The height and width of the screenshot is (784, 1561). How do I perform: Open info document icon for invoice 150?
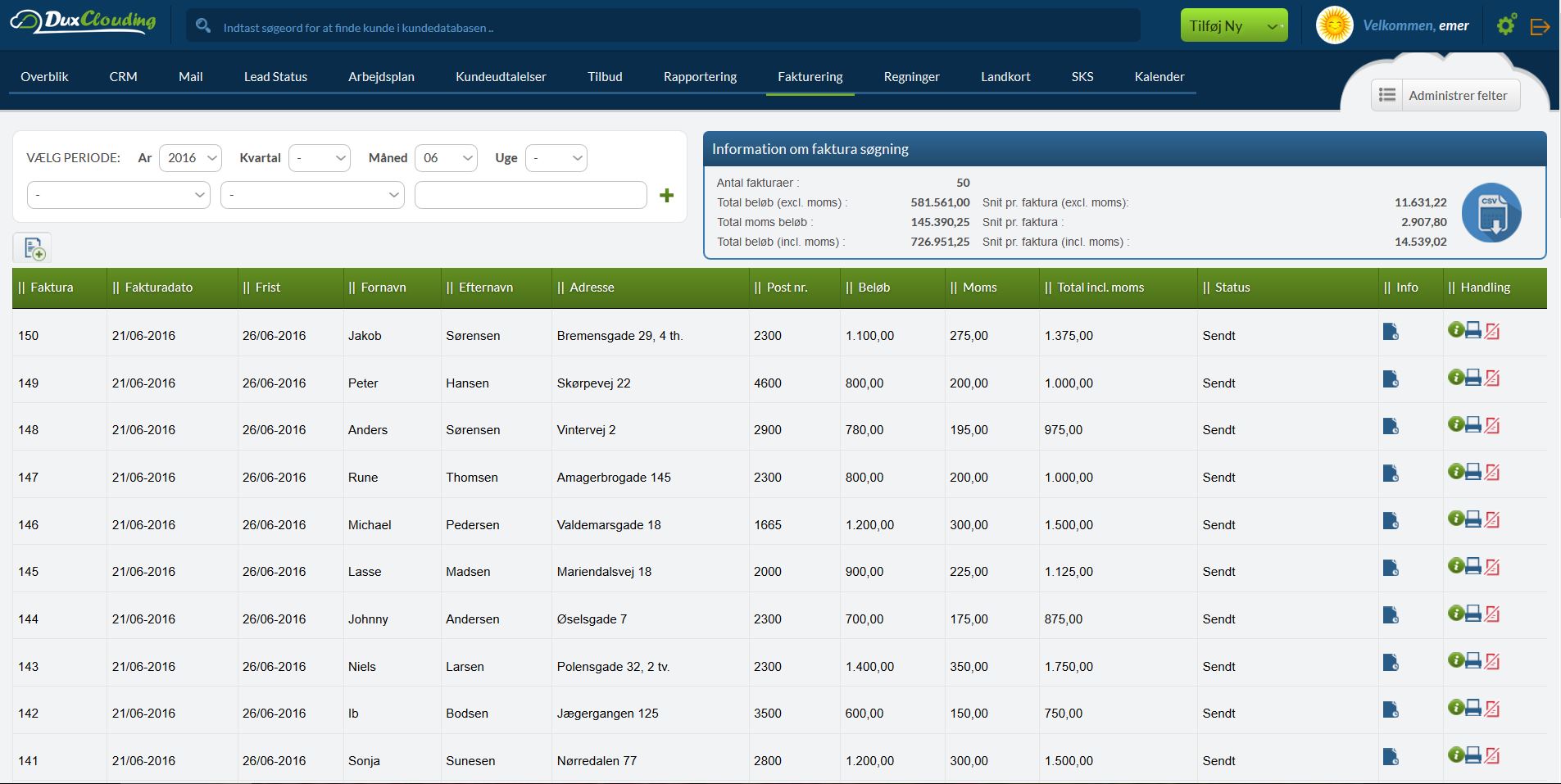1391,332
